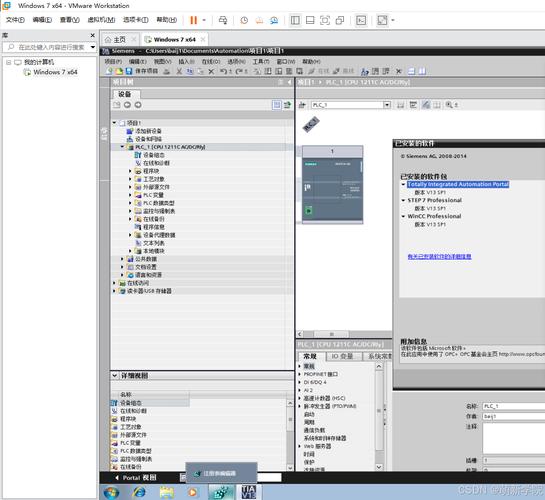The width and height of the screenshot is (545, 500).
Task: Switch to Portal 视图 at bottom
Action: tap(136, 478)
